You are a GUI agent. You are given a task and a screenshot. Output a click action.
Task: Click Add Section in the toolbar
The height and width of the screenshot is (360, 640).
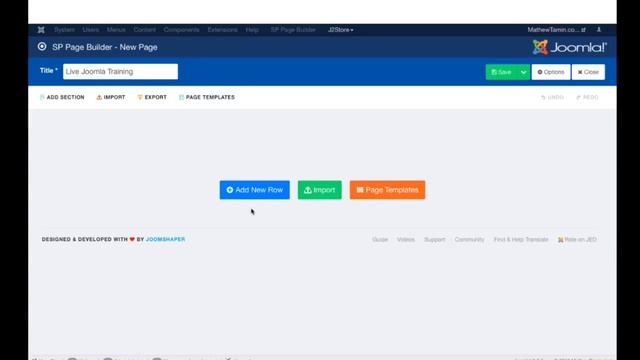click(62, 97)
